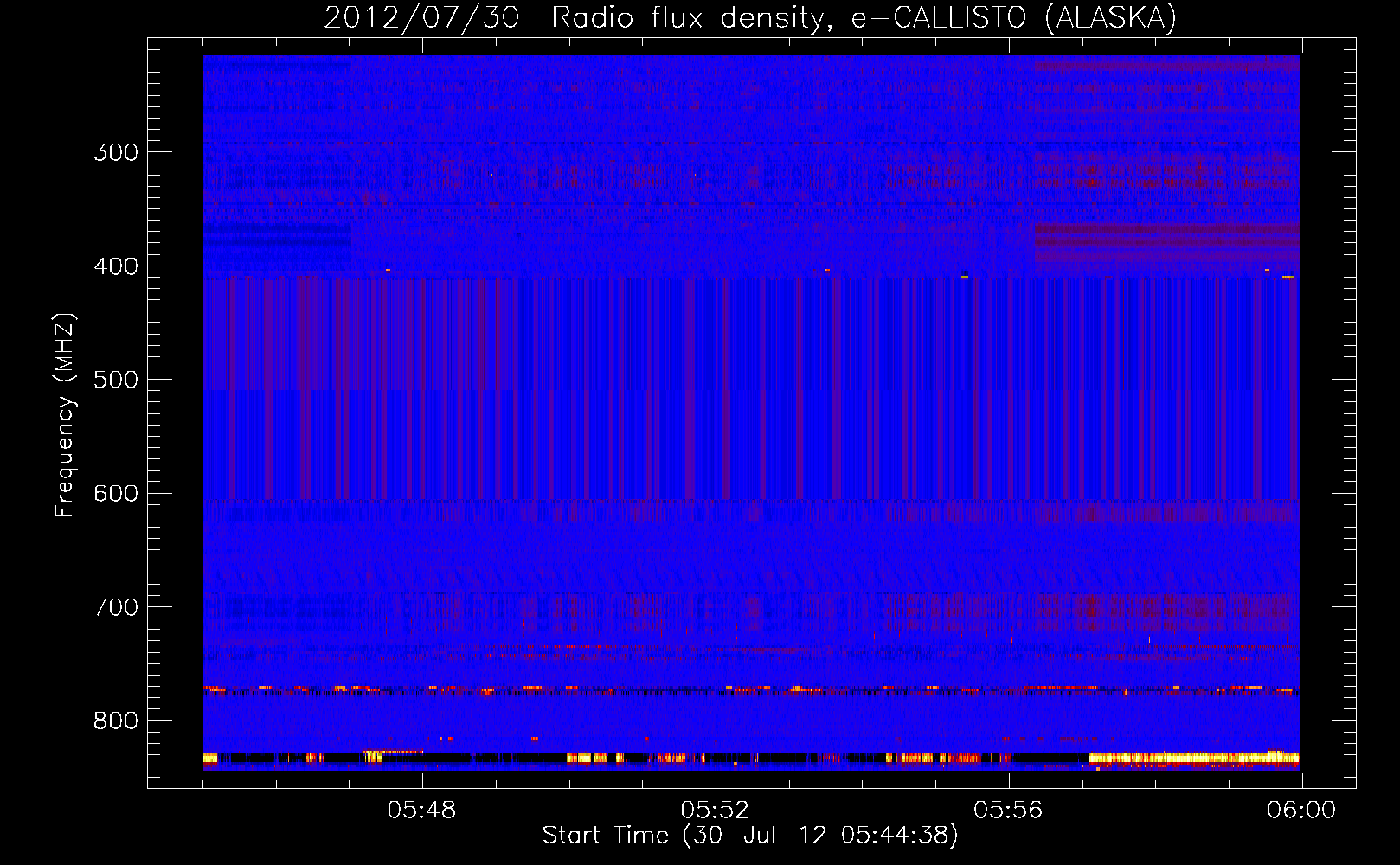Viewport: 1400px width, 865px height.
Task: Click the 800 frequency tick label
Action: click(116, 721)
